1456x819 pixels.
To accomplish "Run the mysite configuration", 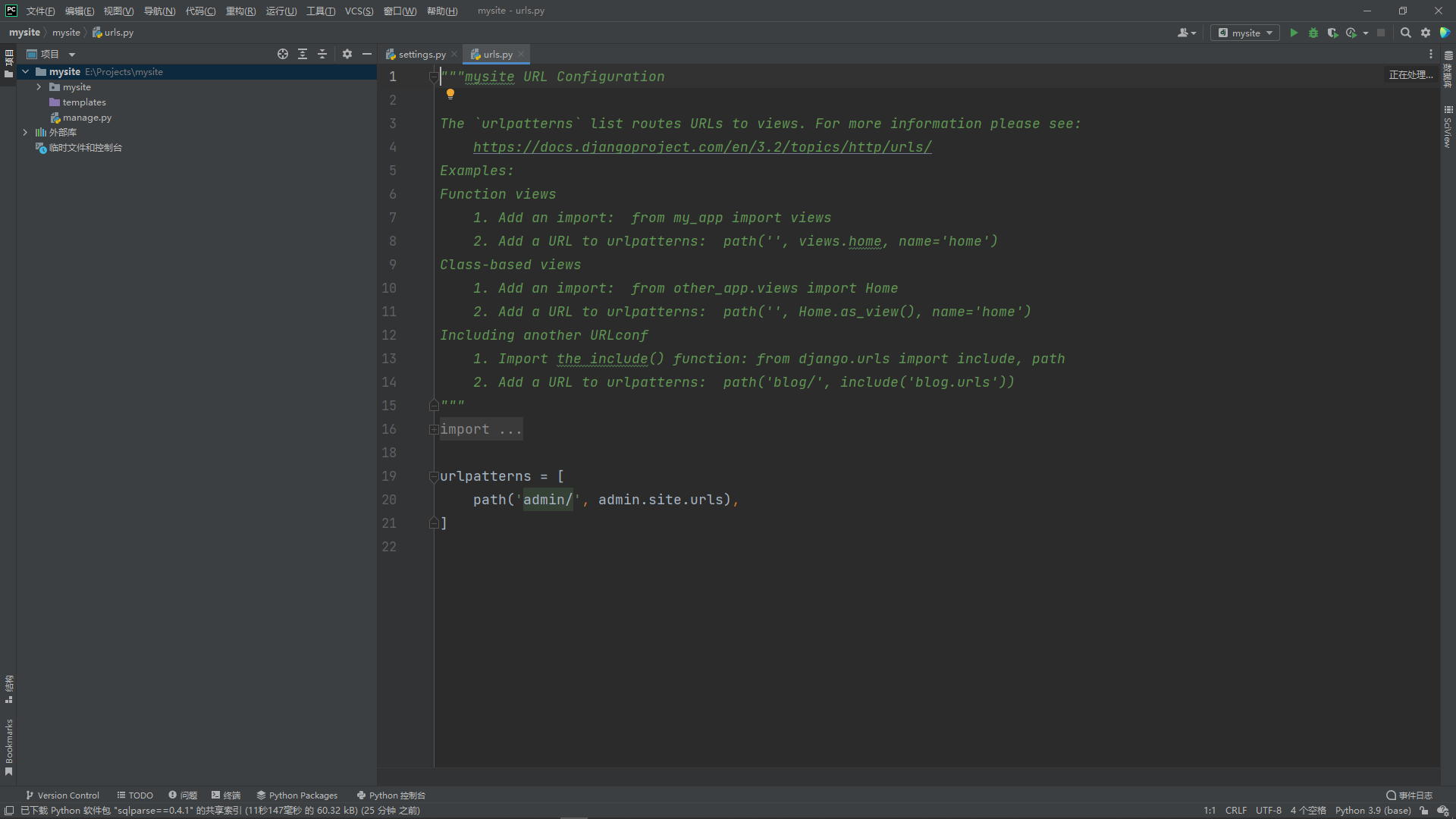I will [1294, 33].
